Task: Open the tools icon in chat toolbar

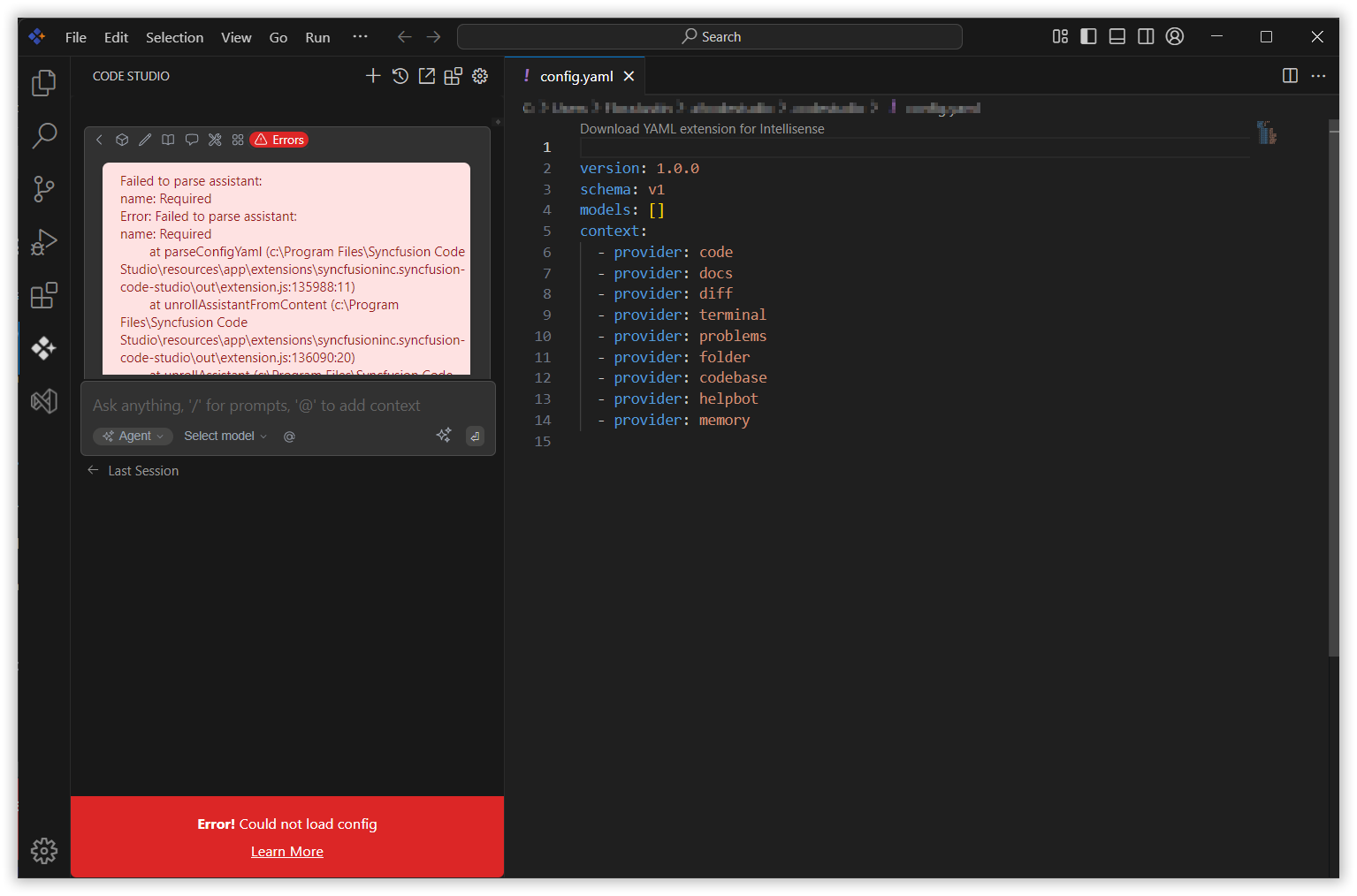Action: coord(214,139)
